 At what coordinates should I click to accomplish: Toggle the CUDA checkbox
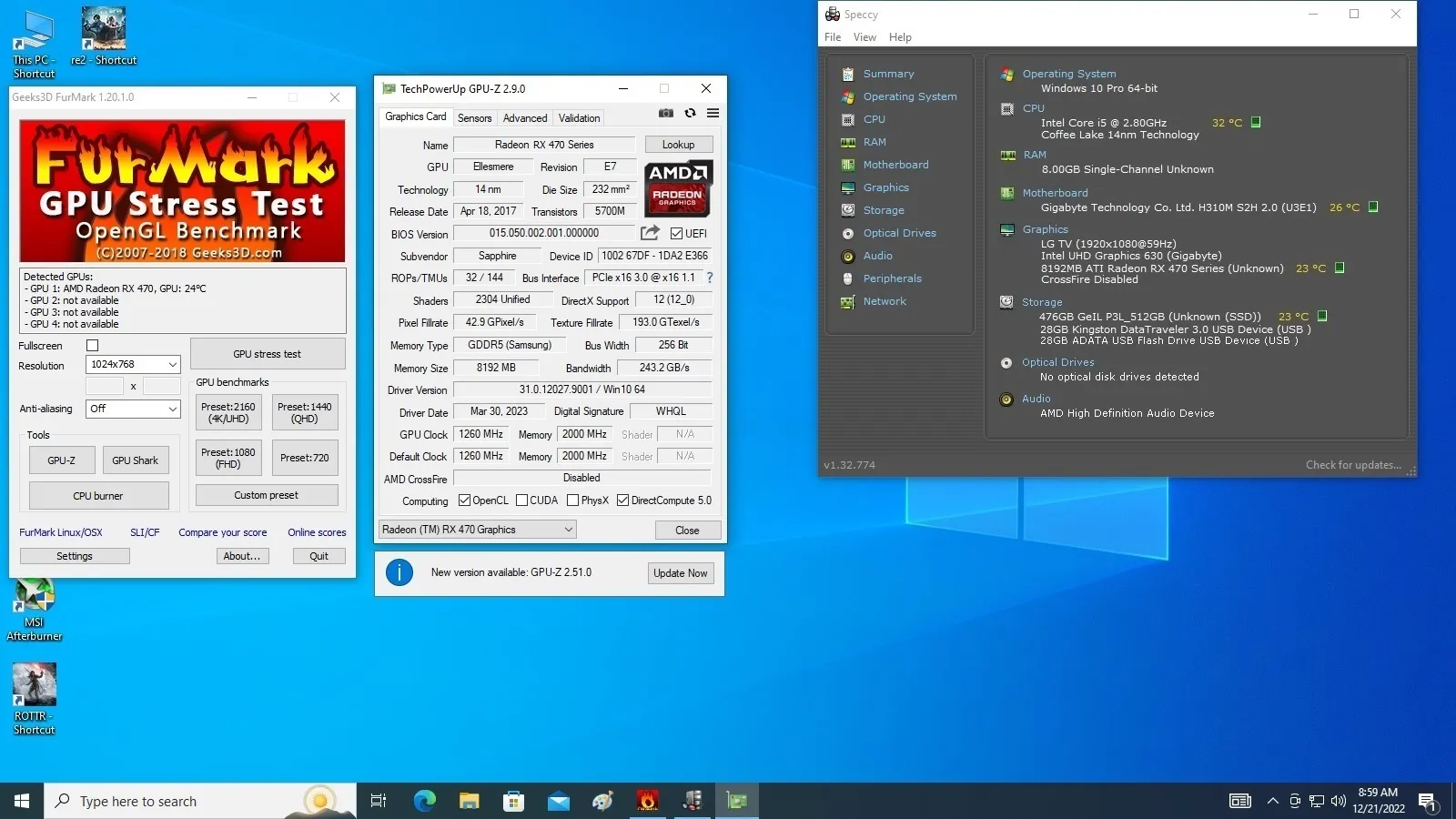tap(521, 500)
